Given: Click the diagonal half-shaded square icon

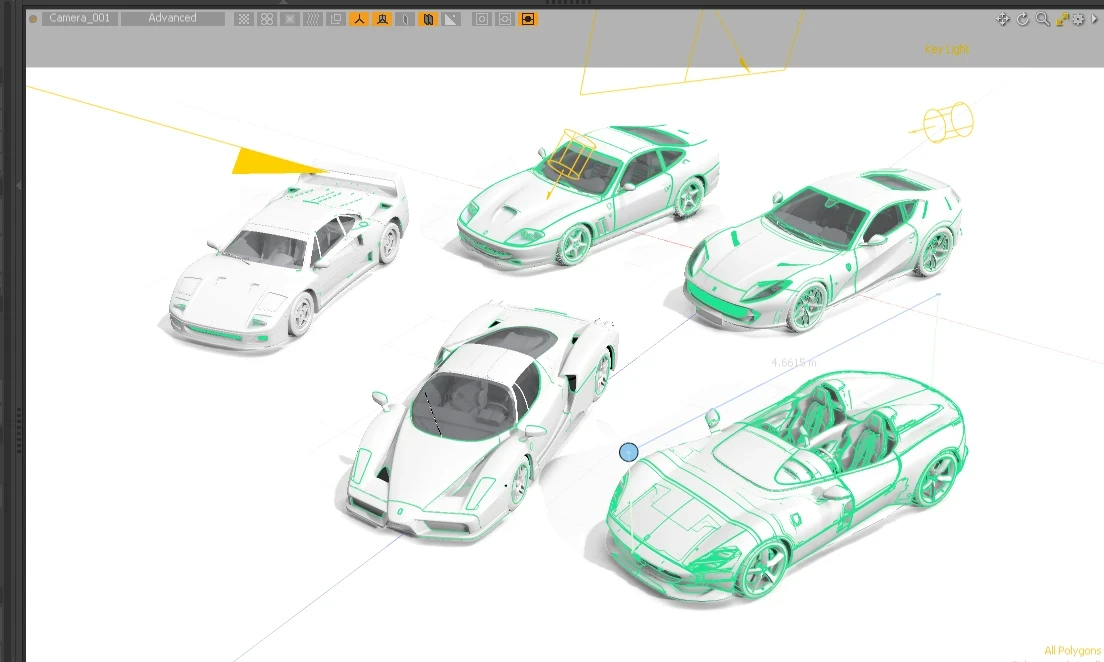Looking at the screenshot, I should (451, 19).
